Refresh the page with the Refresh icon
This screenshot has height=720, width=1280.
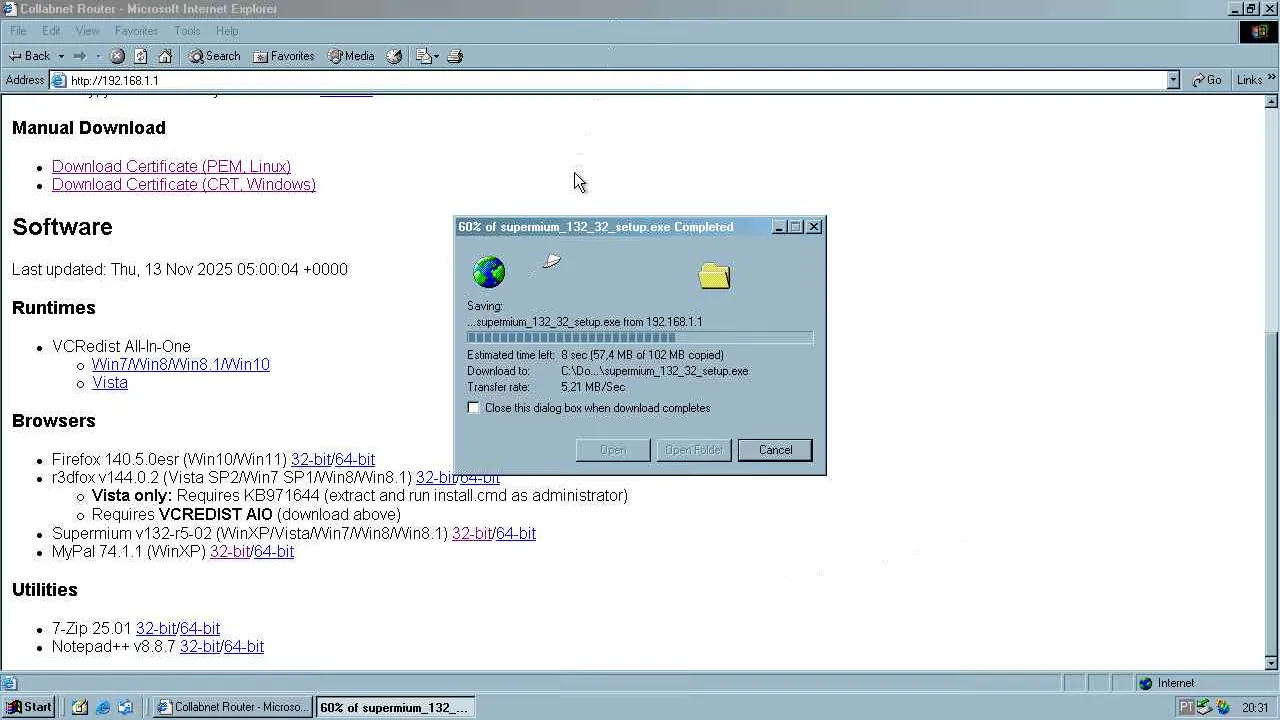141,56
